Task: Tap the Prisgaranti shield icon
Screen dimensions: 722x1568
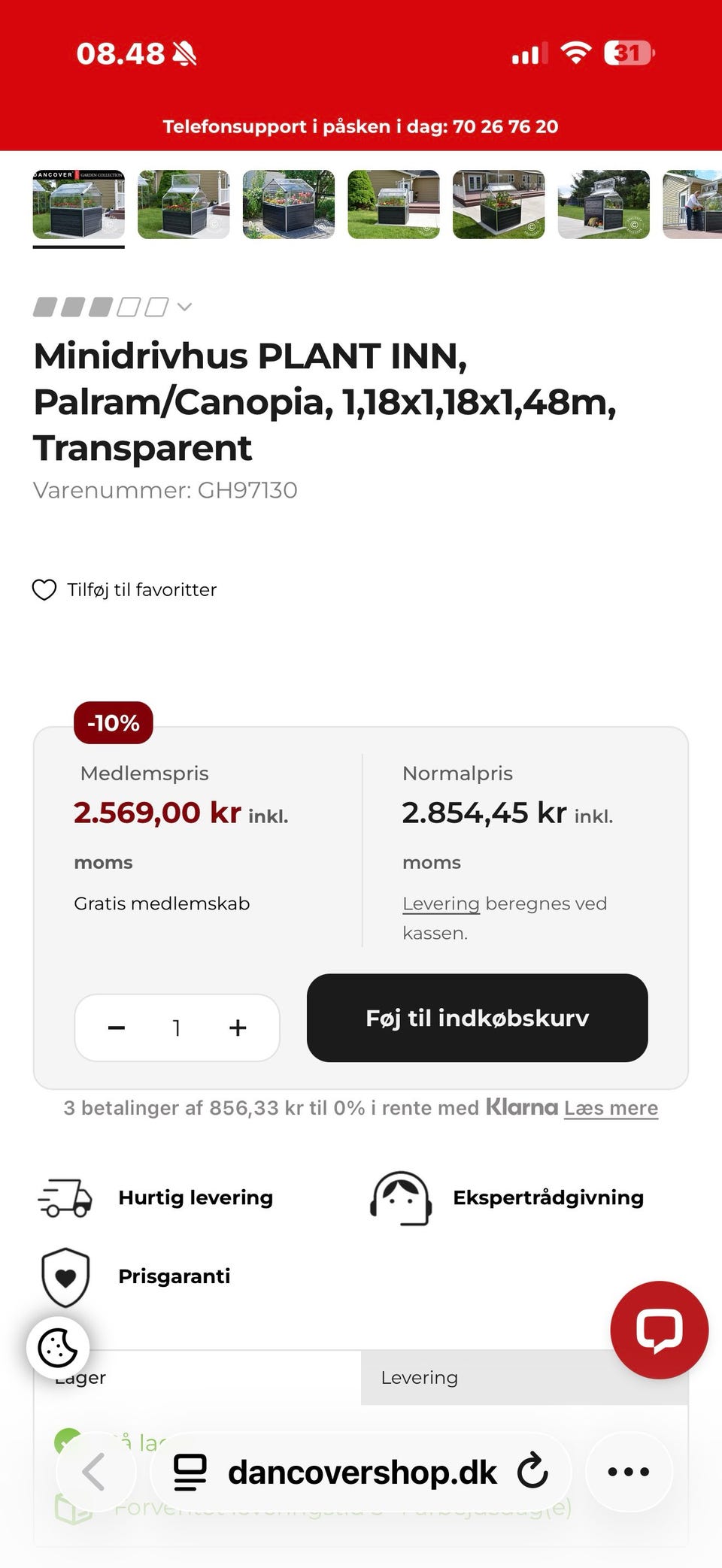Action: pyautogui.click(x=65, y=1276)
